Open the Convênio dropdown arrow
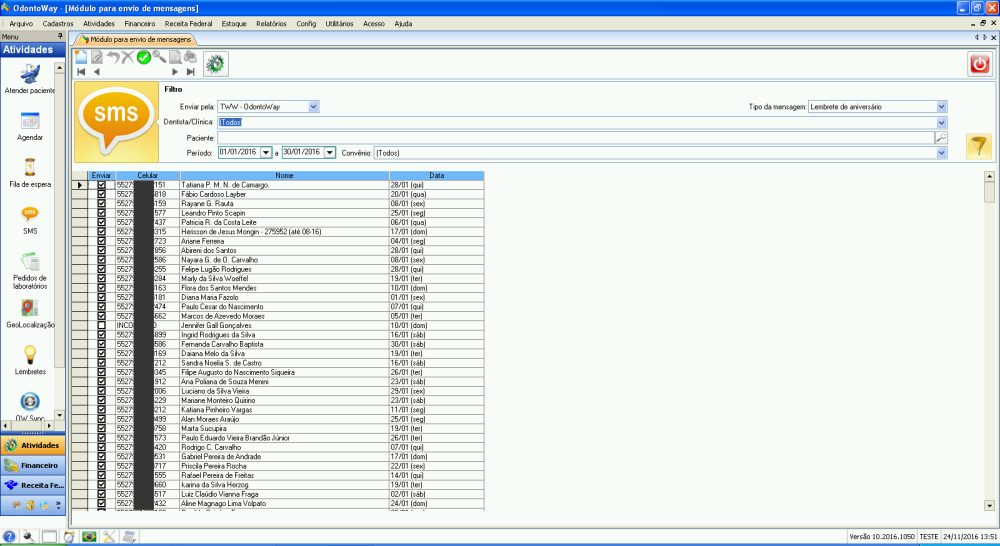1000x546 pixels. point(941,153)
